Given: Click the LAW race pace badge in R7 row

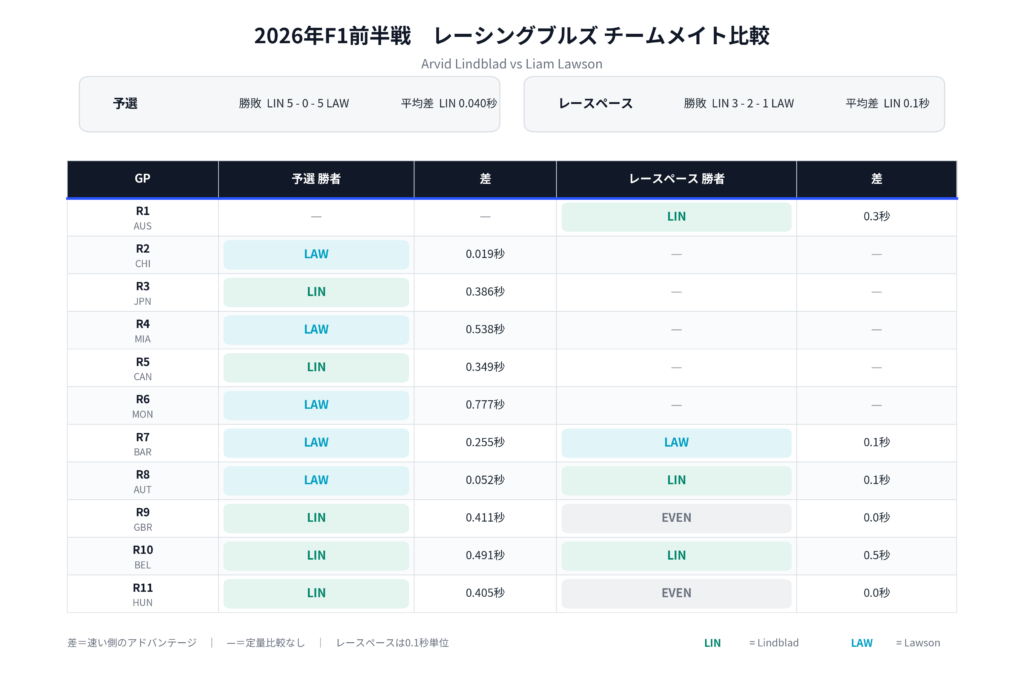Looking at the screenshot, I should point(677,443).
